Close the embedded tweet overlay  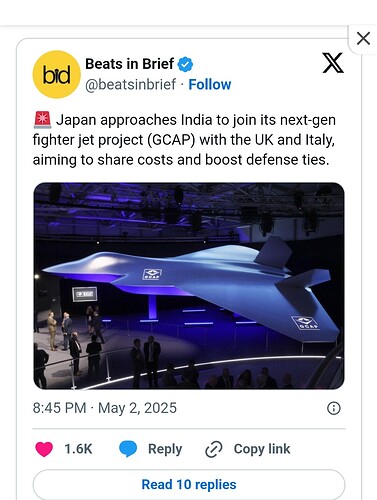(363, 38)
